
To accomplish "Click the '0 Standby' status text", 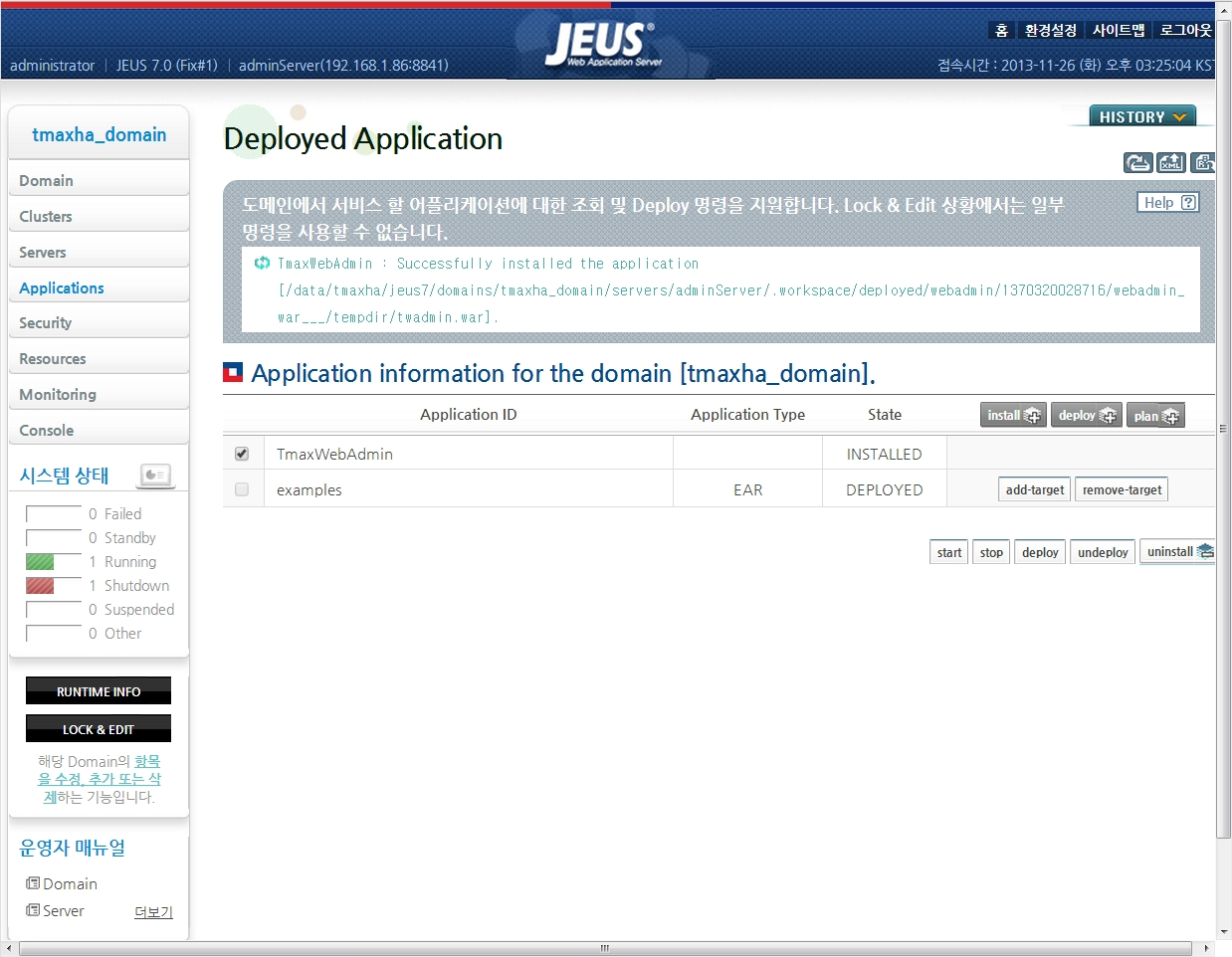I will coord(122,537).
